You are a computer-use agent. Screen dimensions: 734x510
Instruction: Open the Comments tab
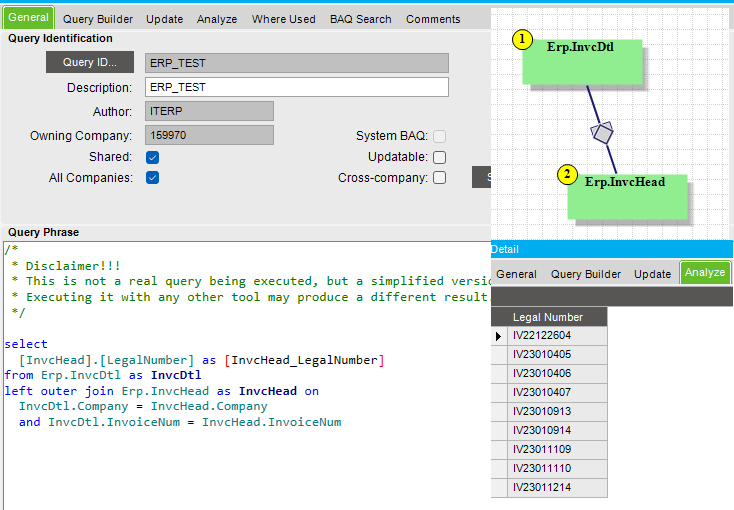[433, 19]
